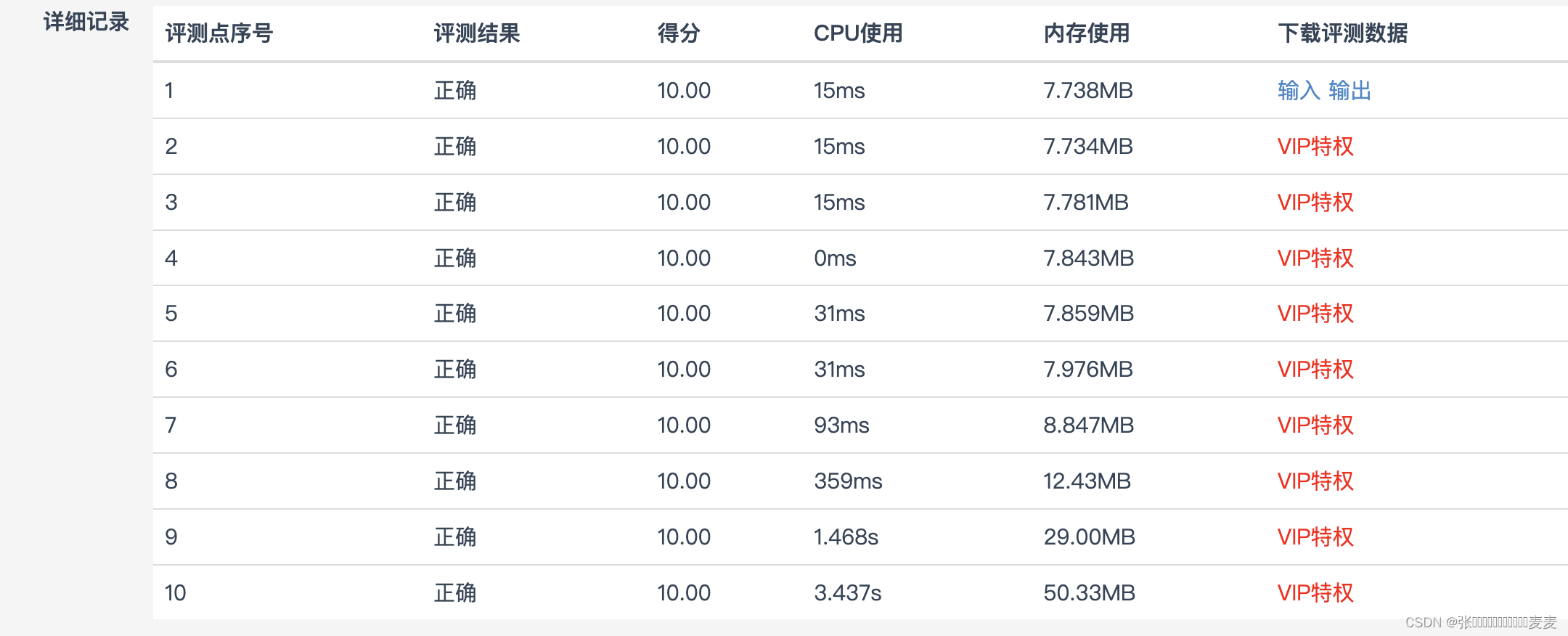Open VIP特权 link on test point 4
This screenshot has width=1568, height=636.
1315,258
